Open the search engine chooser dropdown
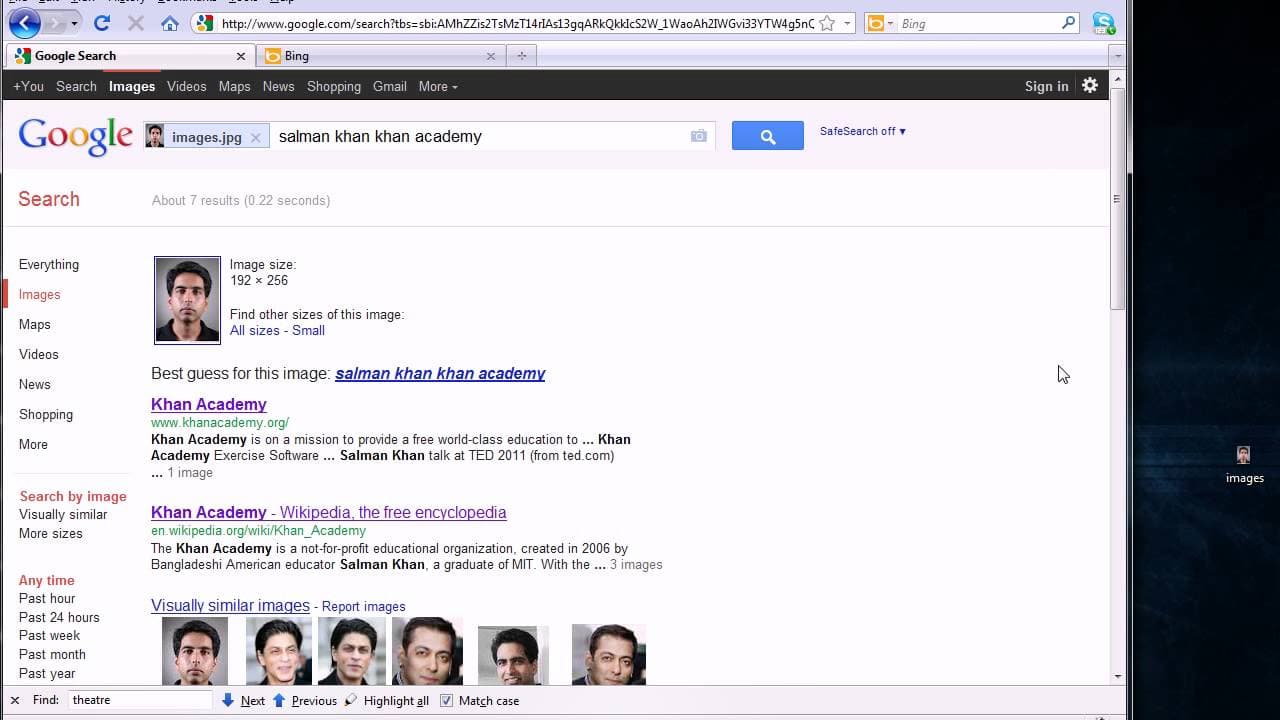The image size is (1280, 720). (891, 23)
